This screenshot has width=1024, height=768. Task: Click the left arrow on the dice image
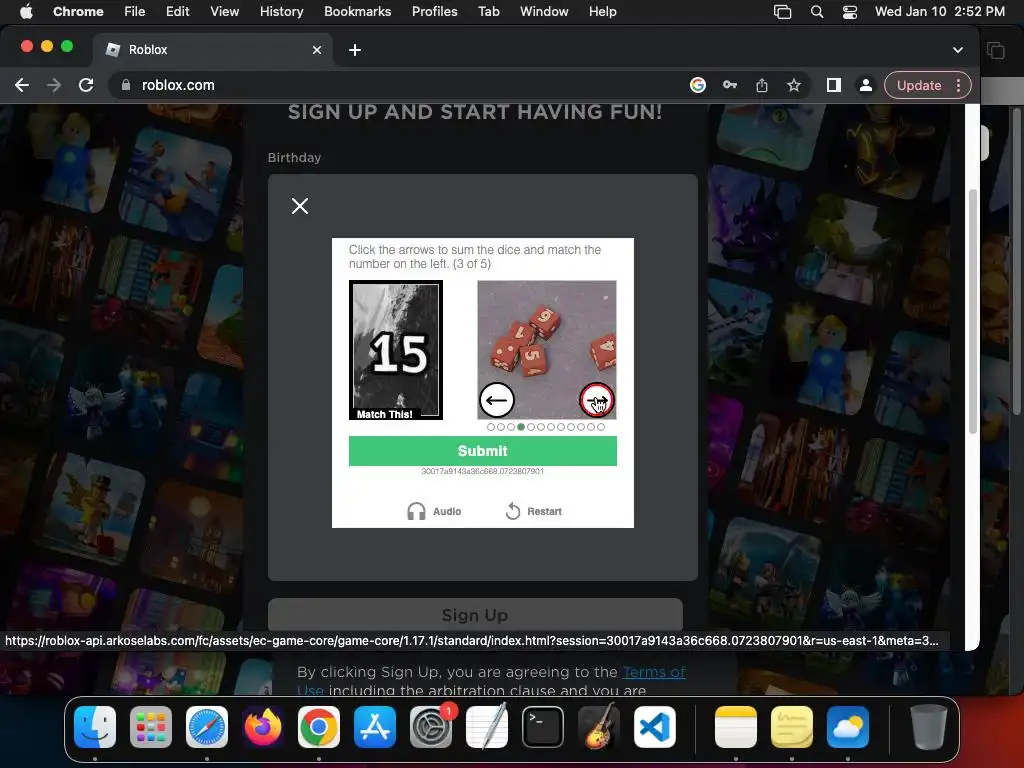click(x=496, y=400)
